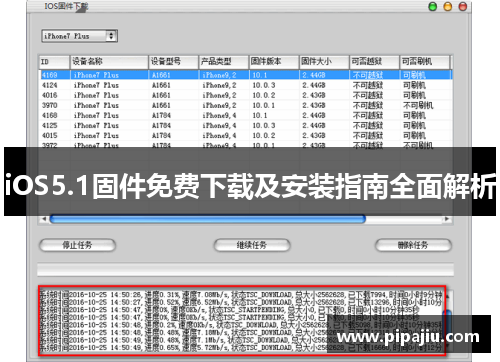Image resolution: width=500 pixels, height=362 pixels.
Task: Click version 10.0.2 in row 4016
Action: click(264, 95)
